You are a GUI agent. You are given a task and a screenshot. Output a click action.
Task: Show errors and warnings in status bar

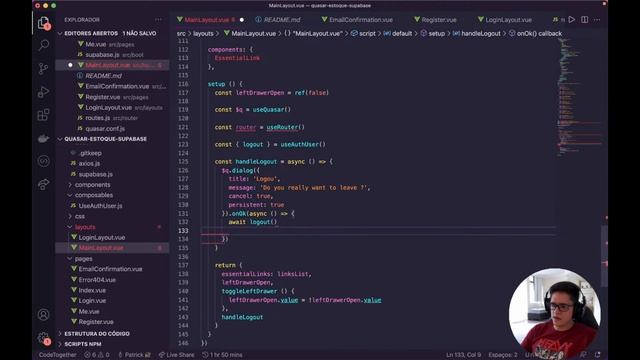pyautogui.click(x=97, y=355)
